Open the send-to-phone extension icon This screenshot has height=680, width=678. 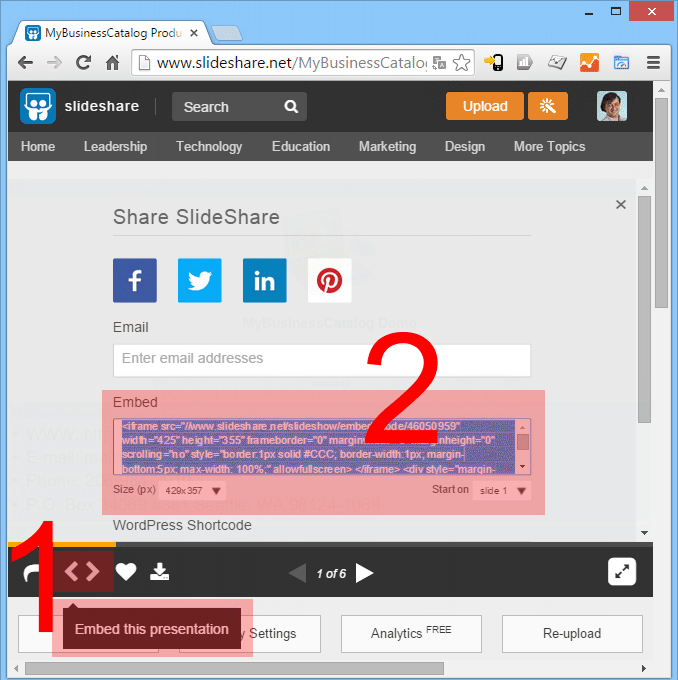tap(494, 62)
